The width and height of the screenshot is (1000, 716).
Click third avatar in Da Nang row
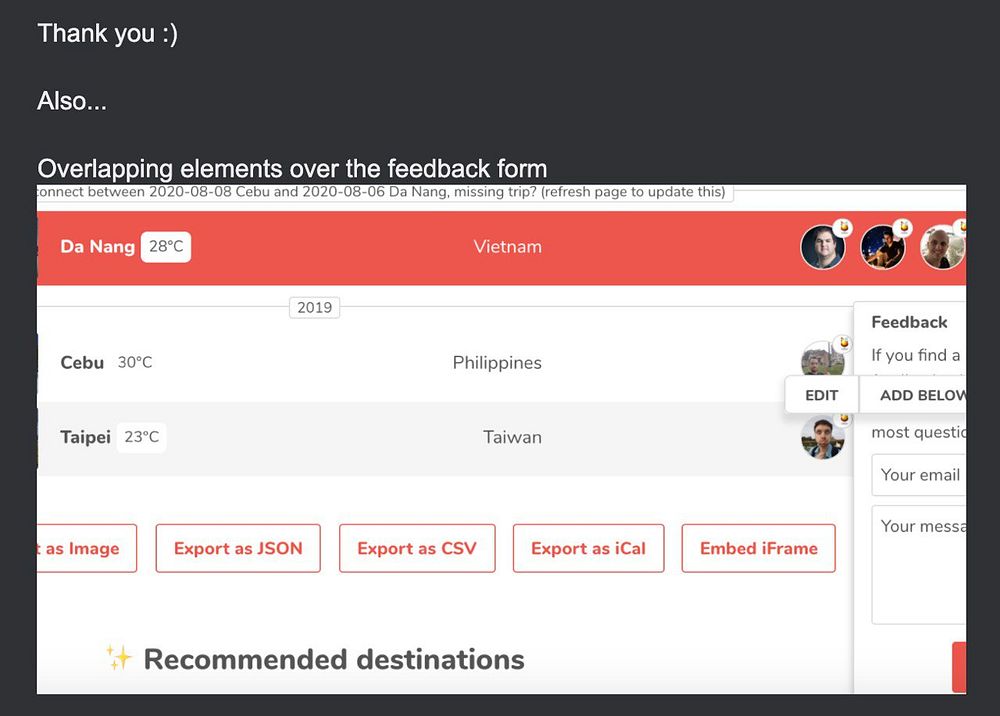click(943, 247)
